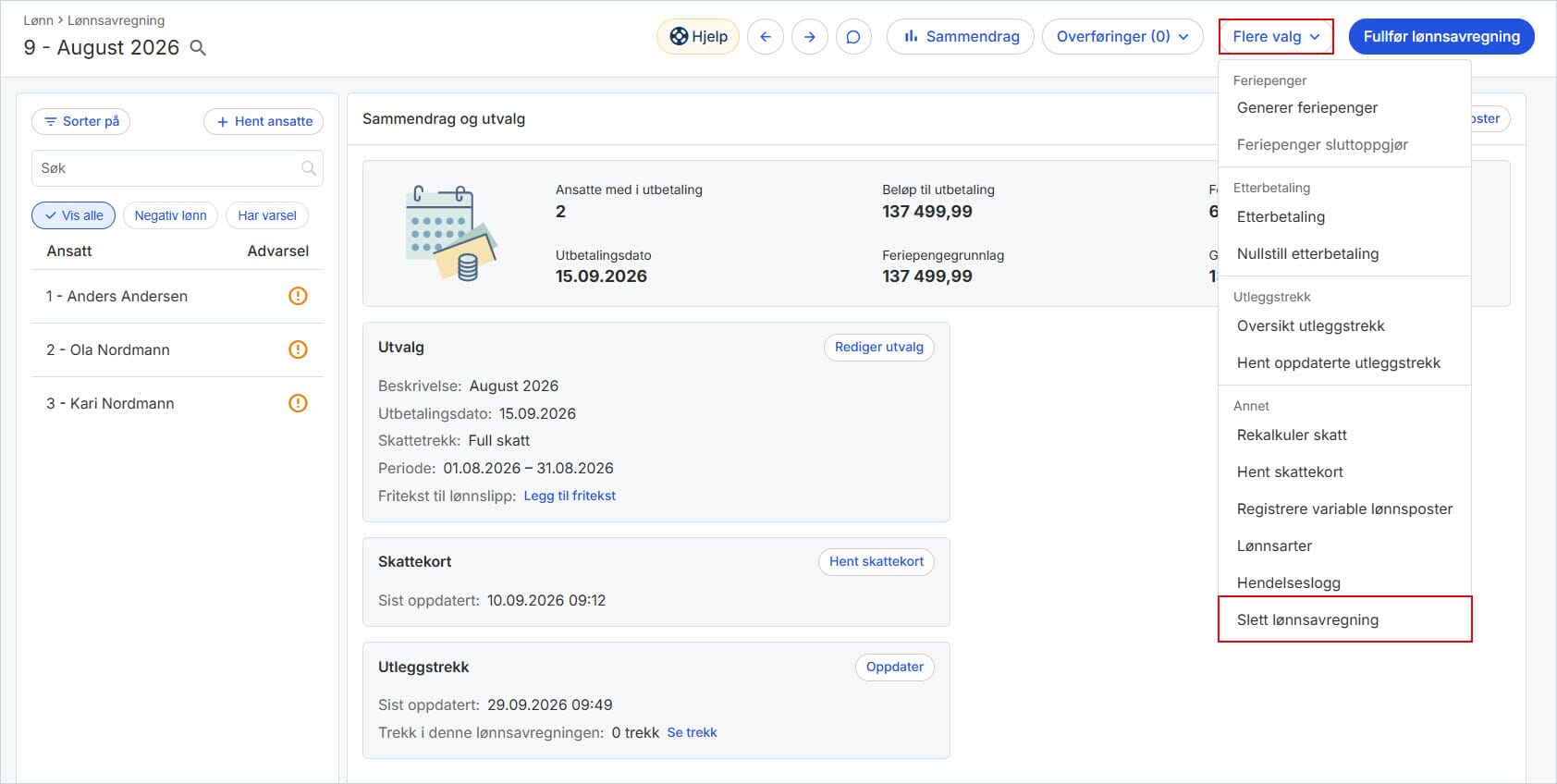The image size is (1557, 784).
Task: Click magnifier icon in the Søk field
Action: [x=308, y=168]
